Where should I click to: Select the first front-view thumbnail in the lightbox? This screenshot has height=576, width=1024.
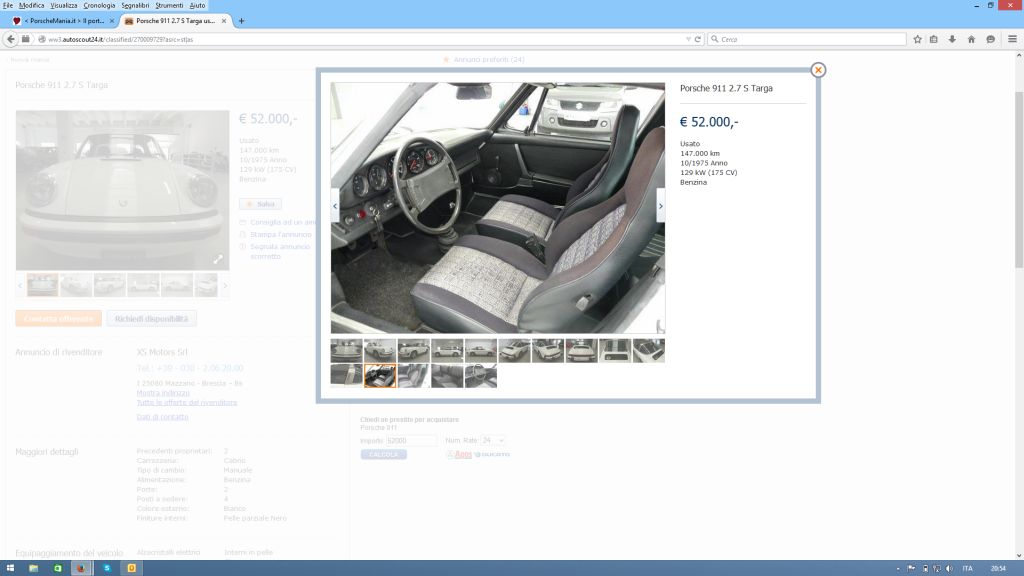(346, 351)
